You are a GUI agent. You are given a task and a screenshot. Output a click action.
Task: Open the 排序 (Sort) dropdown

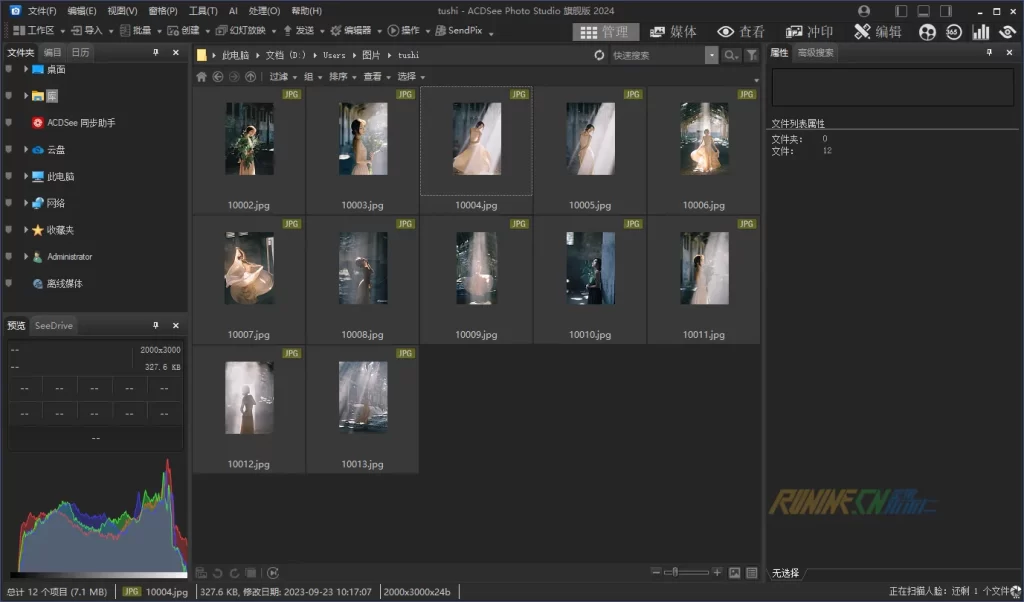341,77
